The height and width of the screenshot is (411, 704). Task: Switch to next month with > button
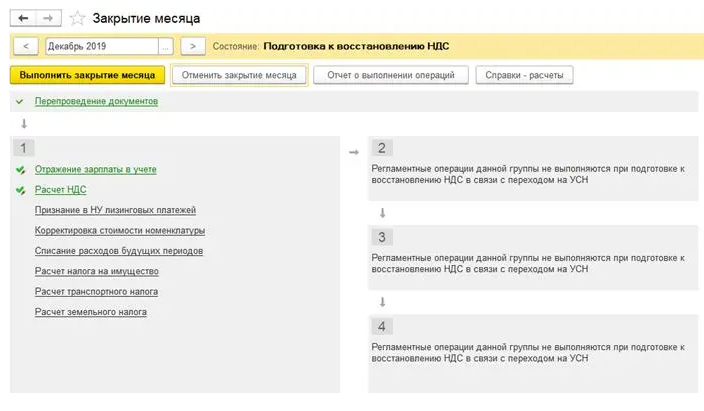(x=193, y=46)
